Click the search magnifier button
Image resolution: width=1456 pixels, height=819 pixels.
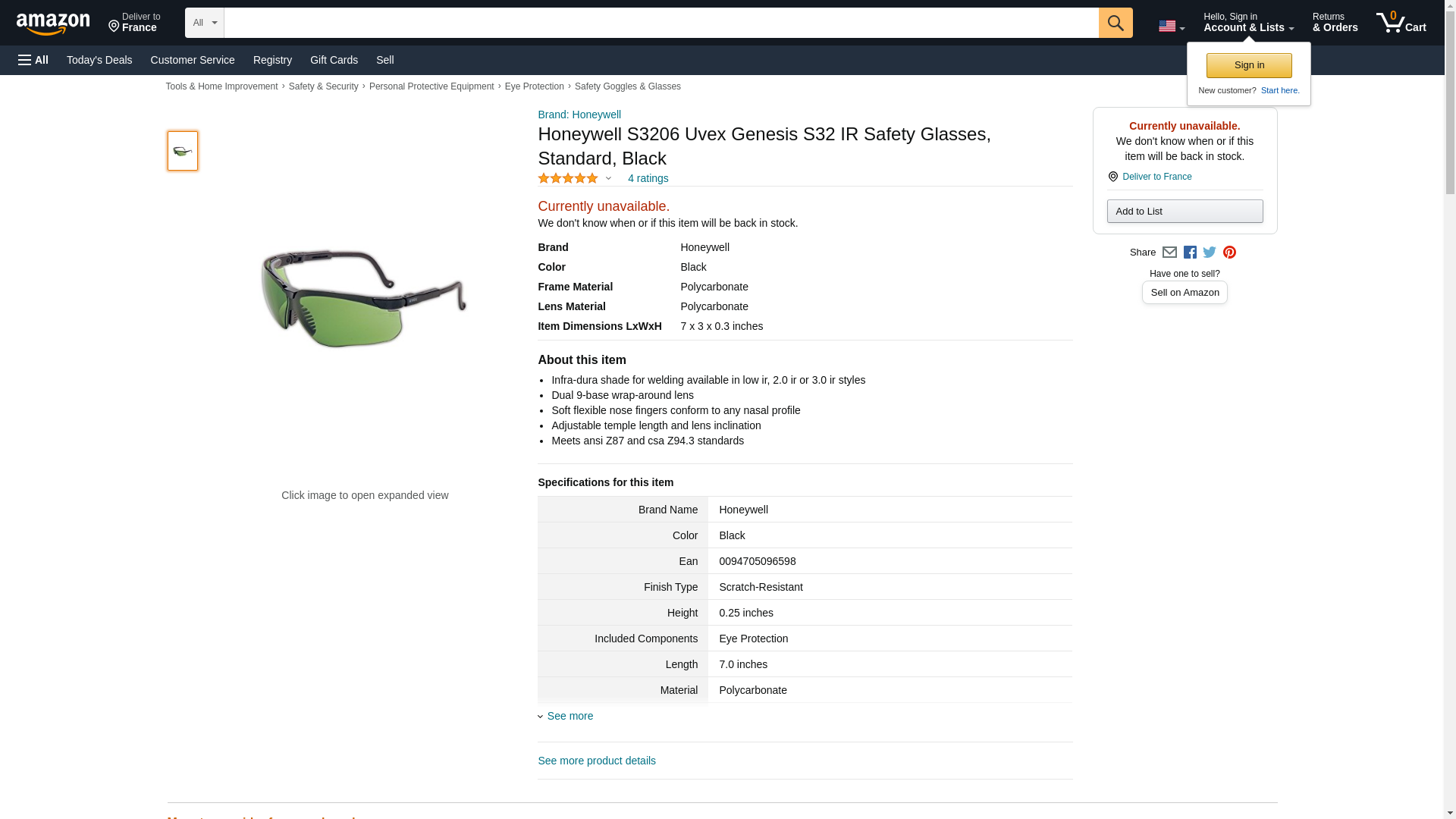click(x=1116, y=23)
